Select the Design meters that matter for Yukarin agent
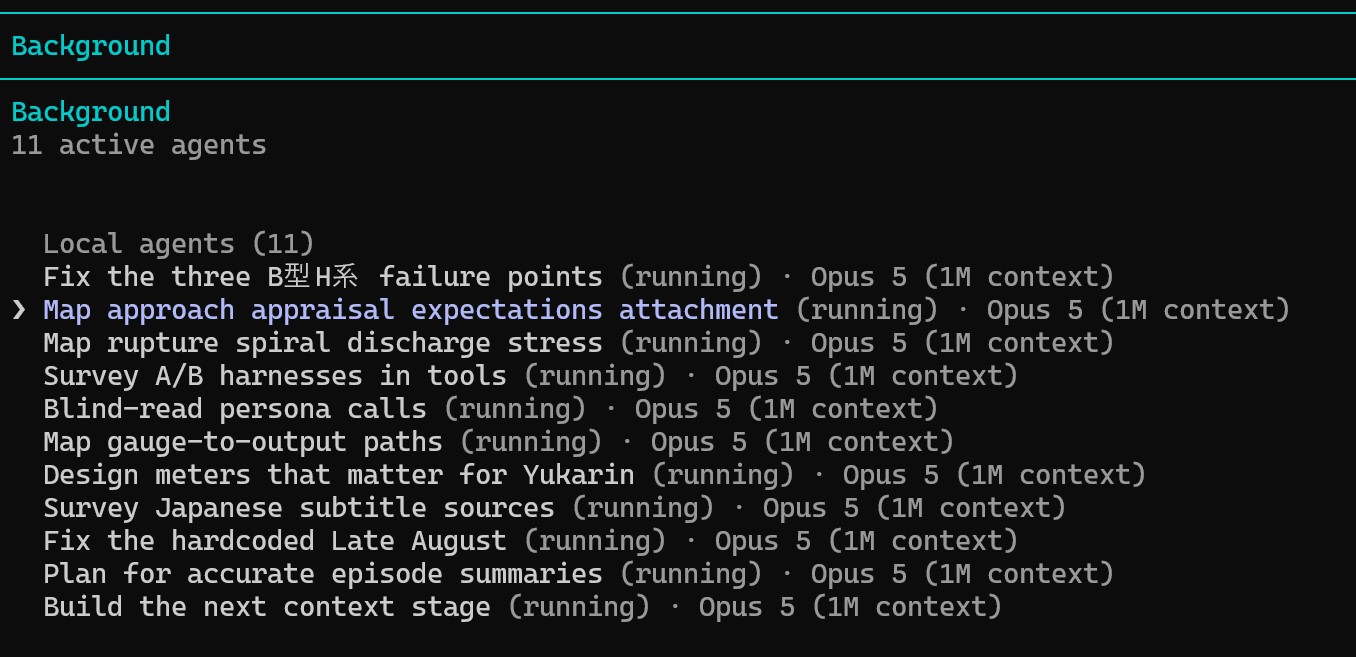This screenshot has width=1356, height=657. (x=594, y=475)
